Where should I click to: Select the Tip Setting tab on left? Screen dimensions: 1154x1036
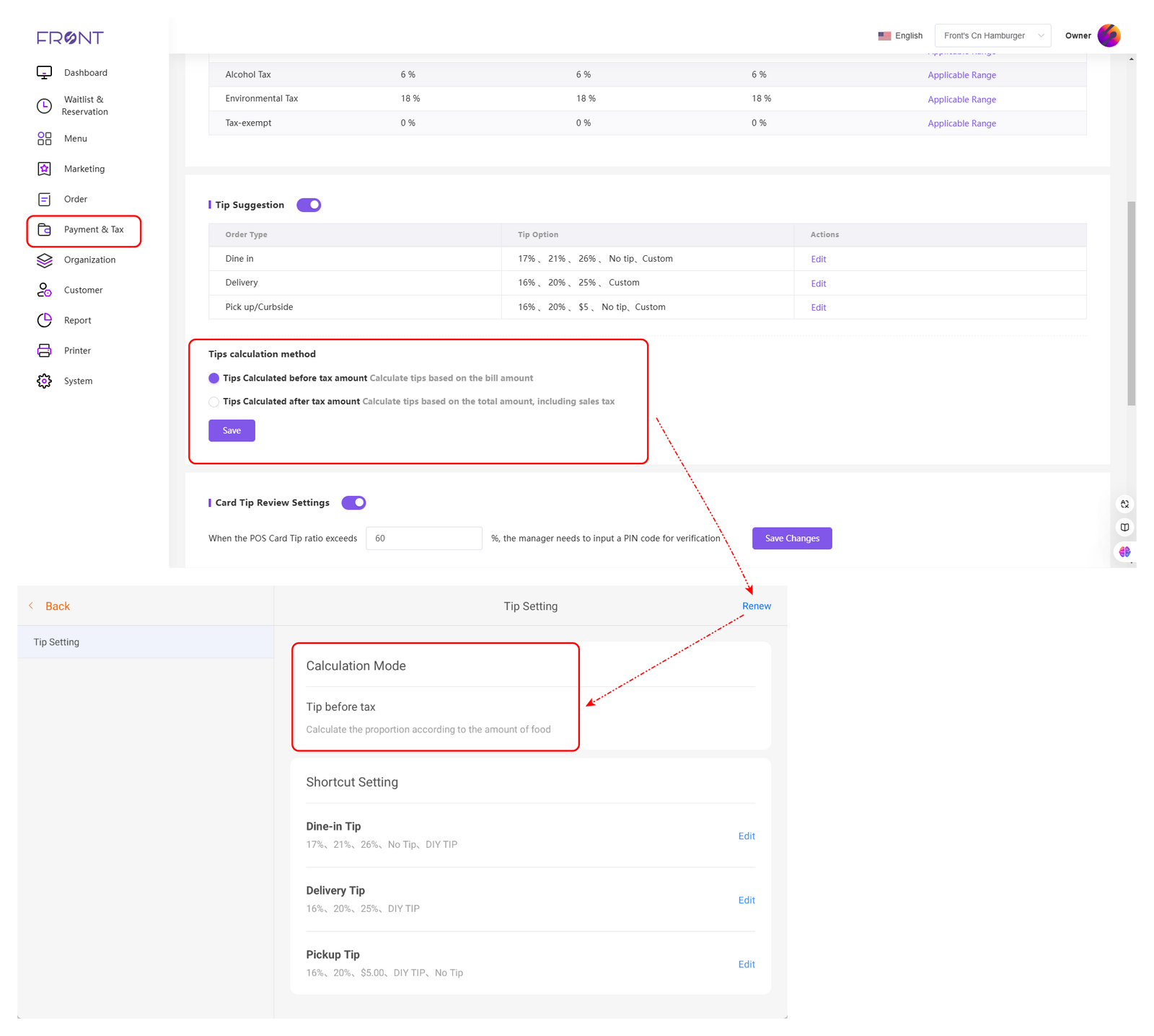click(x=56, y=642)
